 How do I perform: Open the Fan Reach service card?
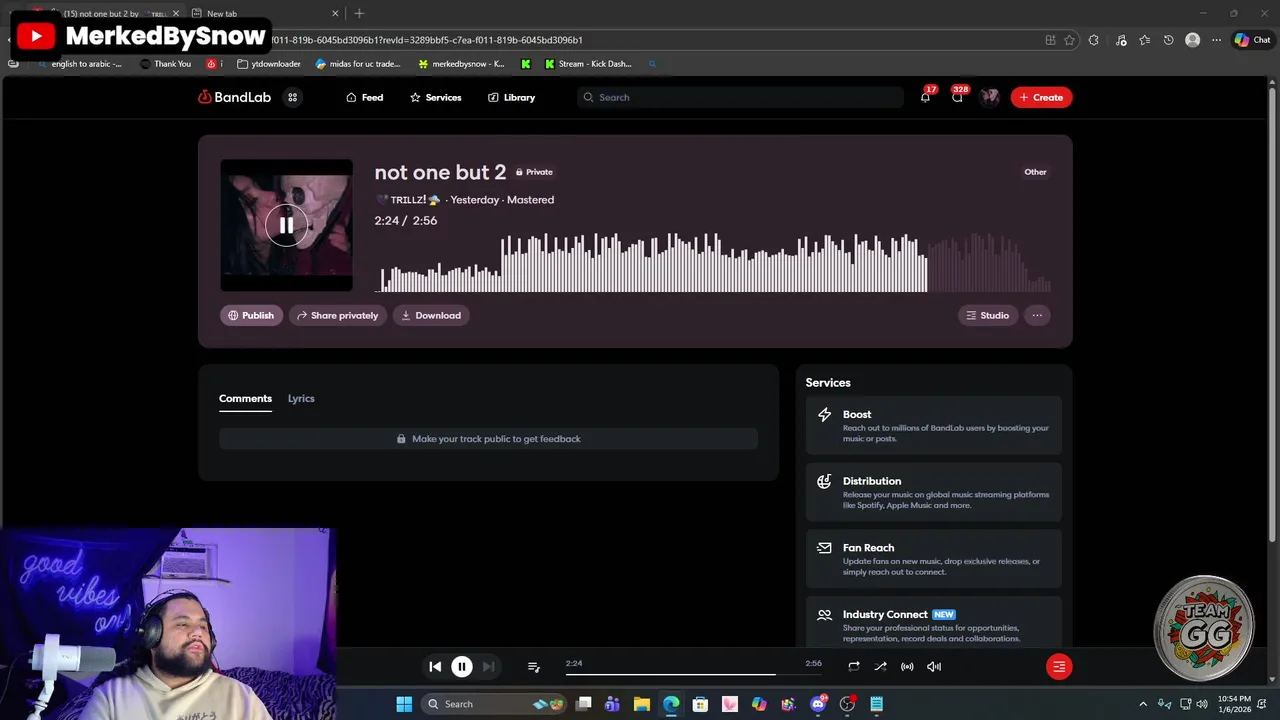click(934, 559)
